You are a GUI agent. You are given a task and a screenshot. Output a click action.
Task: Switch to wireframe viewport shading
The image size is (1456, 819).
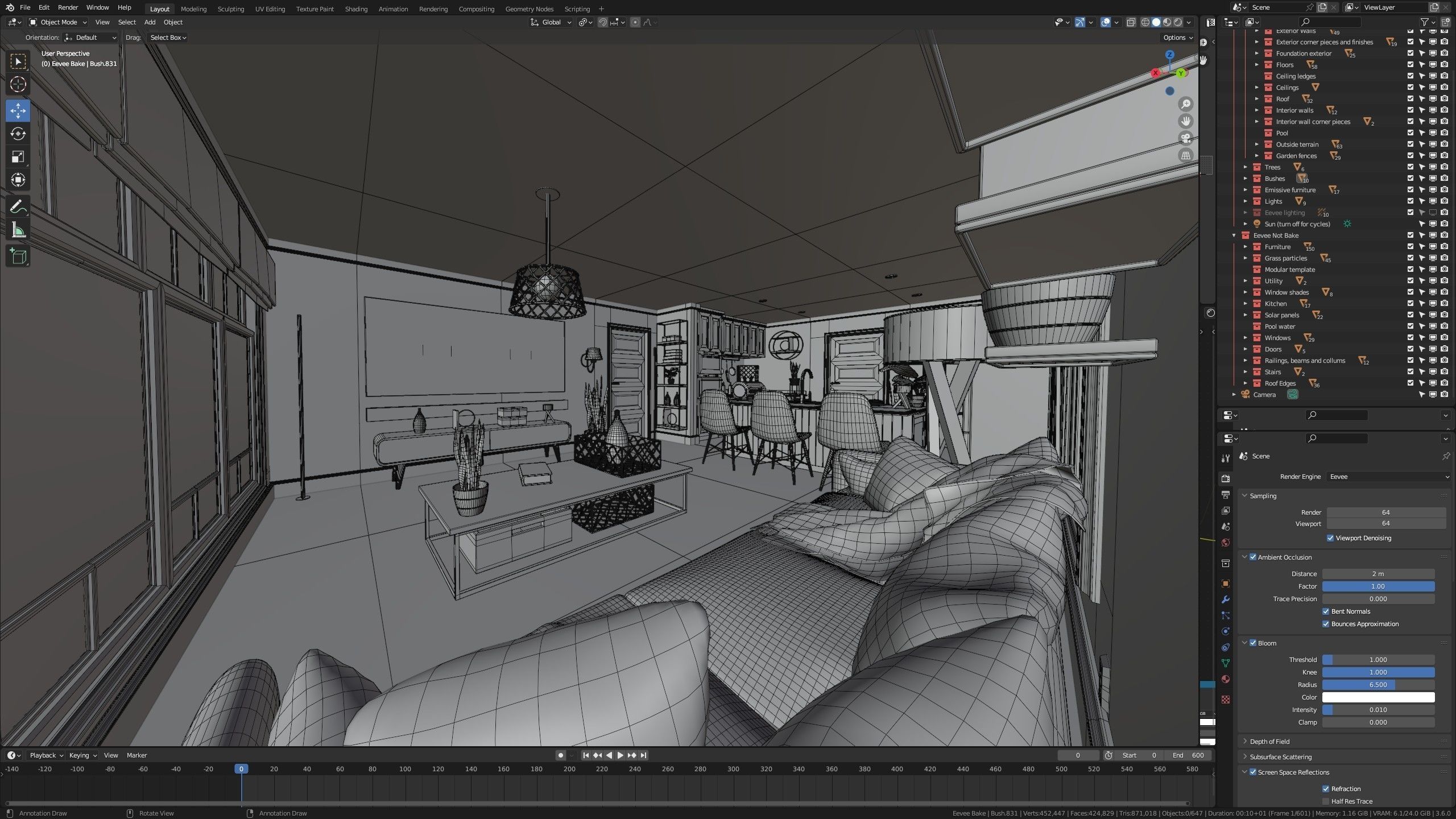point(1145,22)
